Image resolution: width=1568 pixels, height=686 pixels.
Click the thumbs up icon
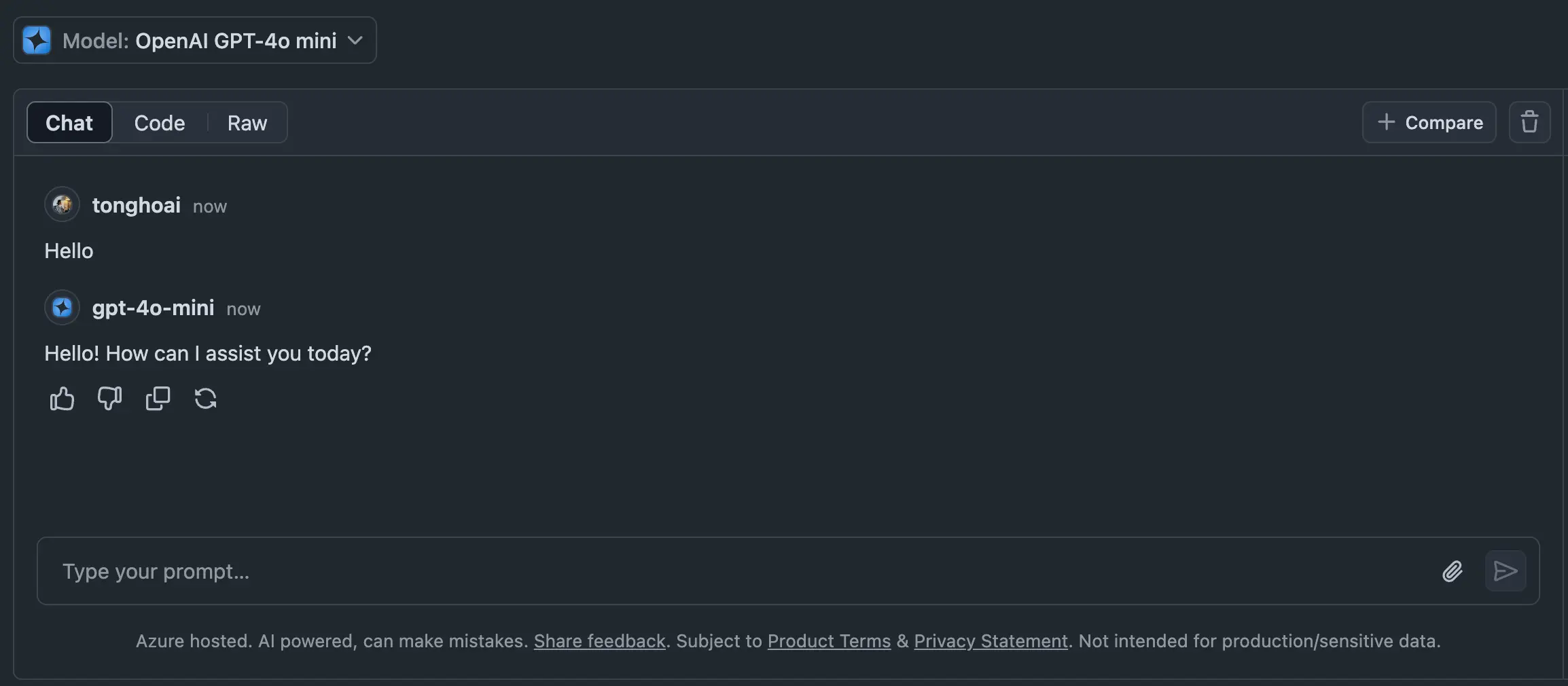[62, 399]
